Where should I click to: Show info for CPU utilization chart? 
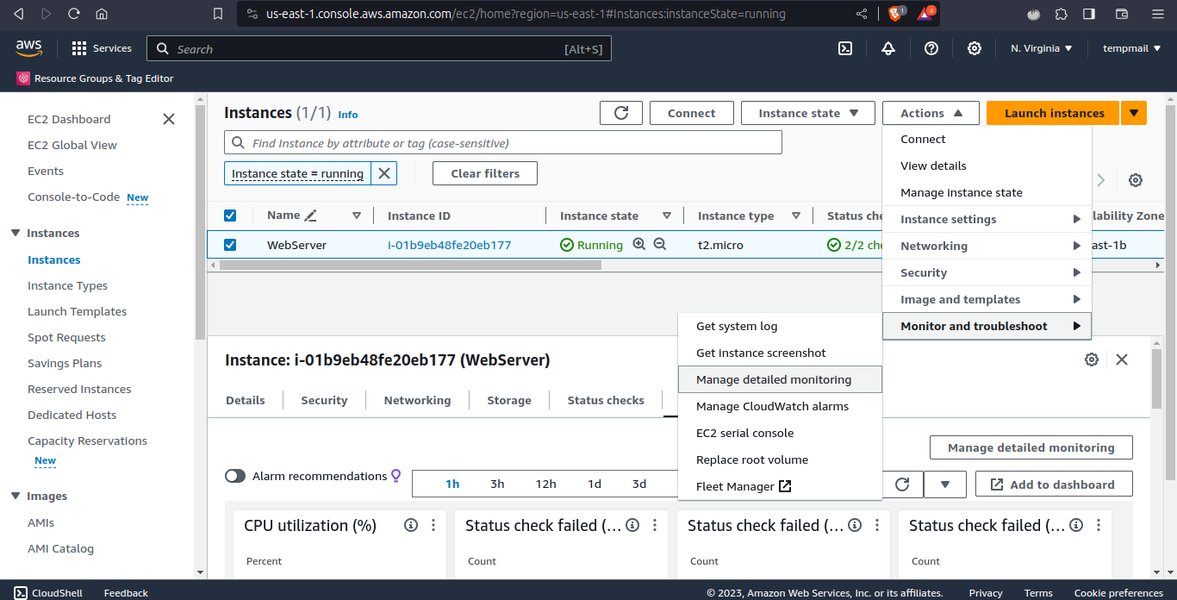coord(411,525)
